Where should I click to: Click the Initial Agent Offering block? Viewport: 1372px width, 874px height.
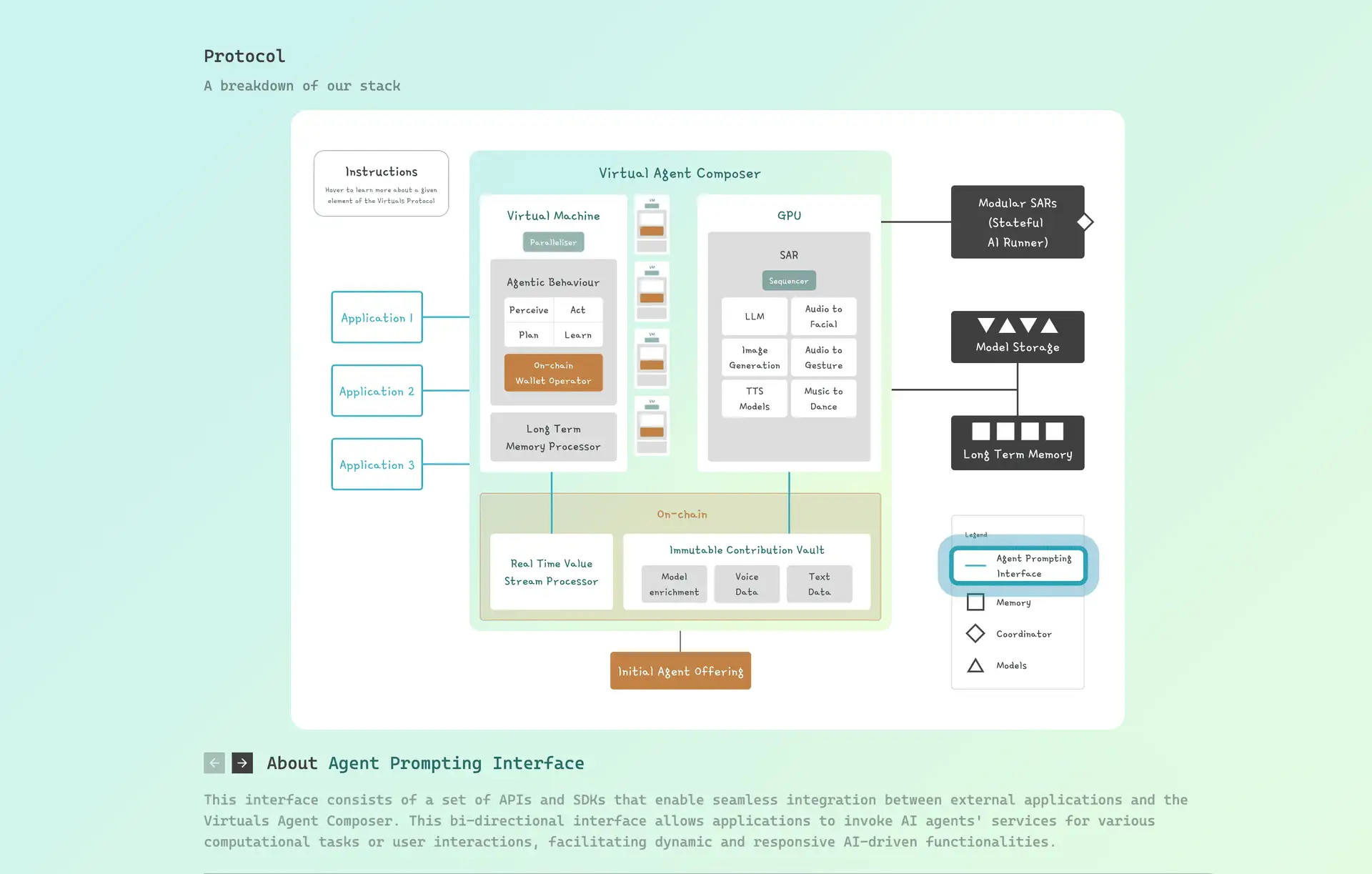[x=680, y=670]
